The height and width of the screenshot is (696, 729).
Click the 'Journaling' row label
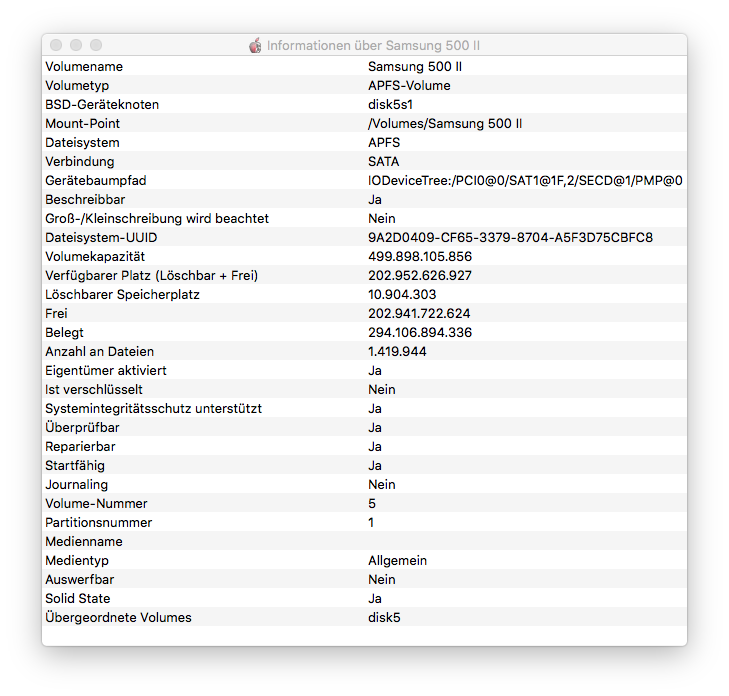[x=77, y=485]
